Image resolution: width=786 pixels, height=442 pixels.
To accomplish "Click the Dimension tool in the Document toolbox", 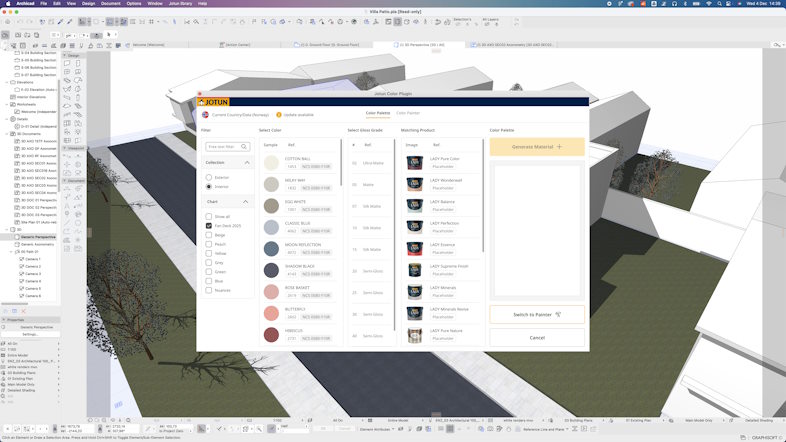I will click(x=67, y=188).
